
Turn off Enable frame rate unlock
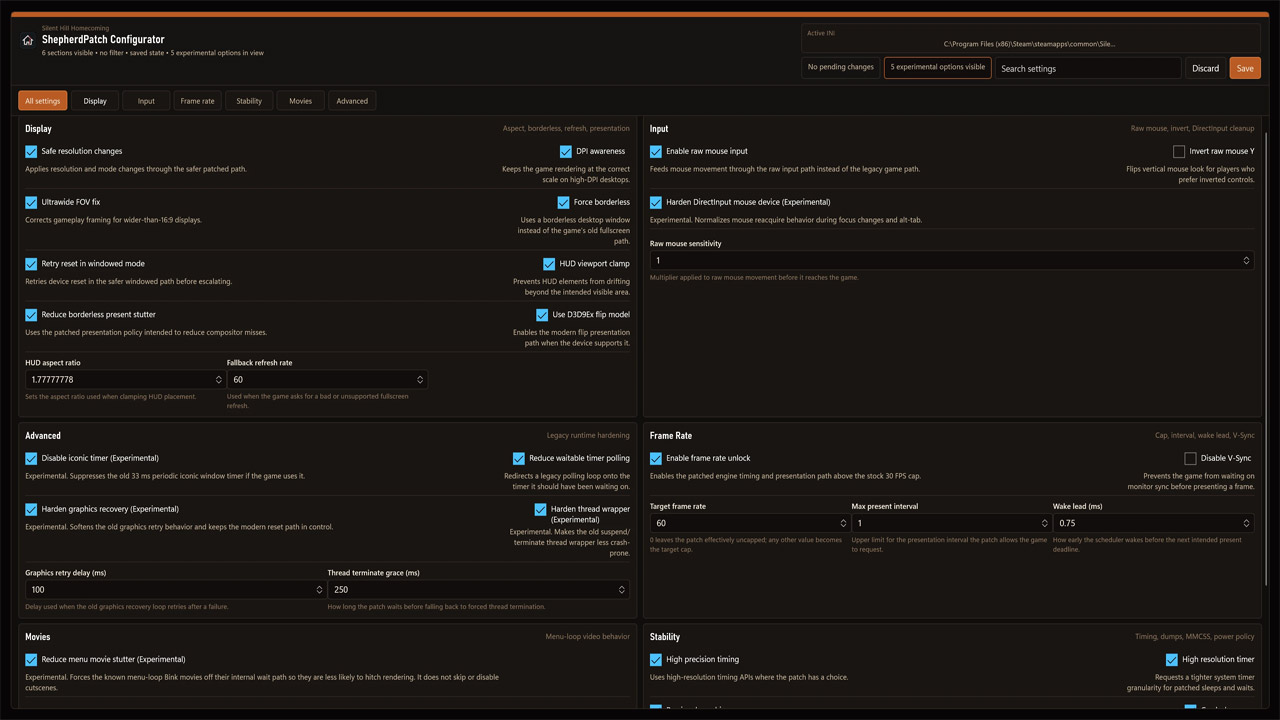(656, 459)
